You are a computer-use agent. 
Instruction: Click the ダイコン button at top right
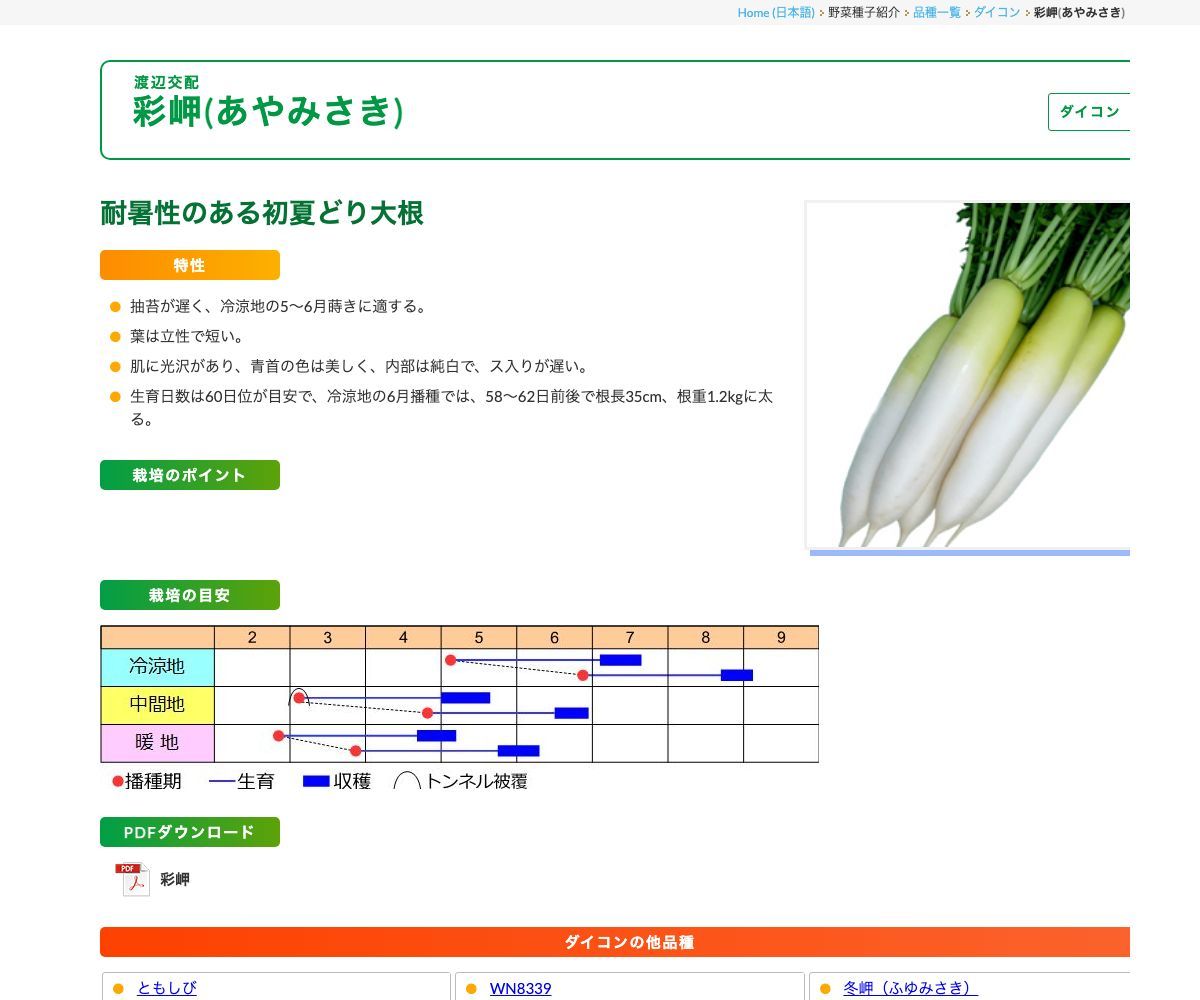coord(1090,112)
